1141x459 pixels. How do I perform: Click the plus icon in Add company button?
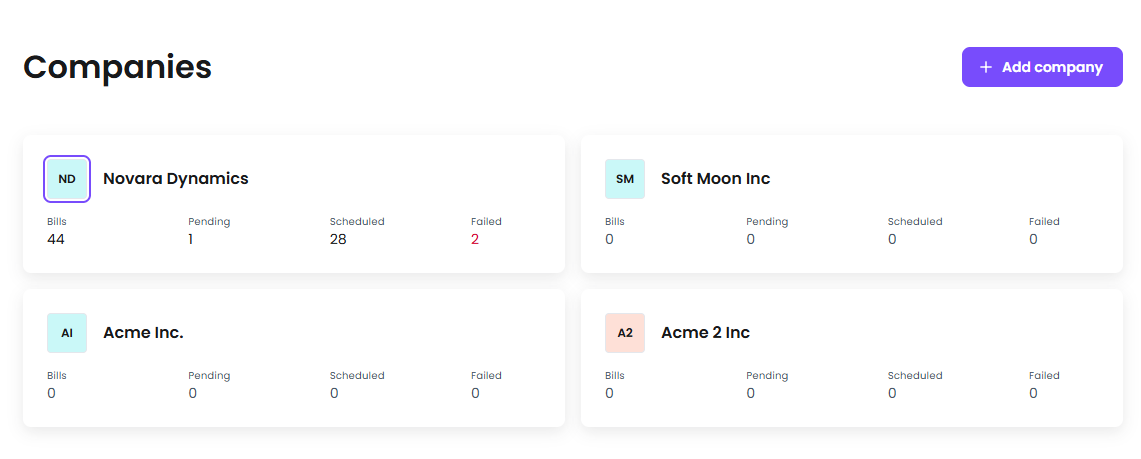point(986,67)
